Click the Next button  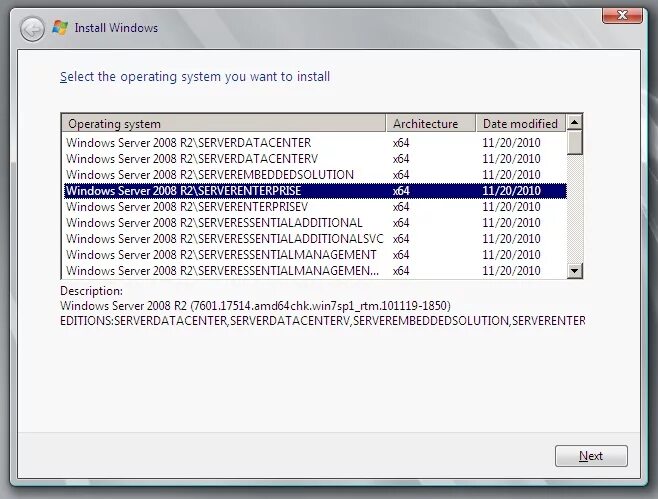pyautogui.click(x=591, y=456)
